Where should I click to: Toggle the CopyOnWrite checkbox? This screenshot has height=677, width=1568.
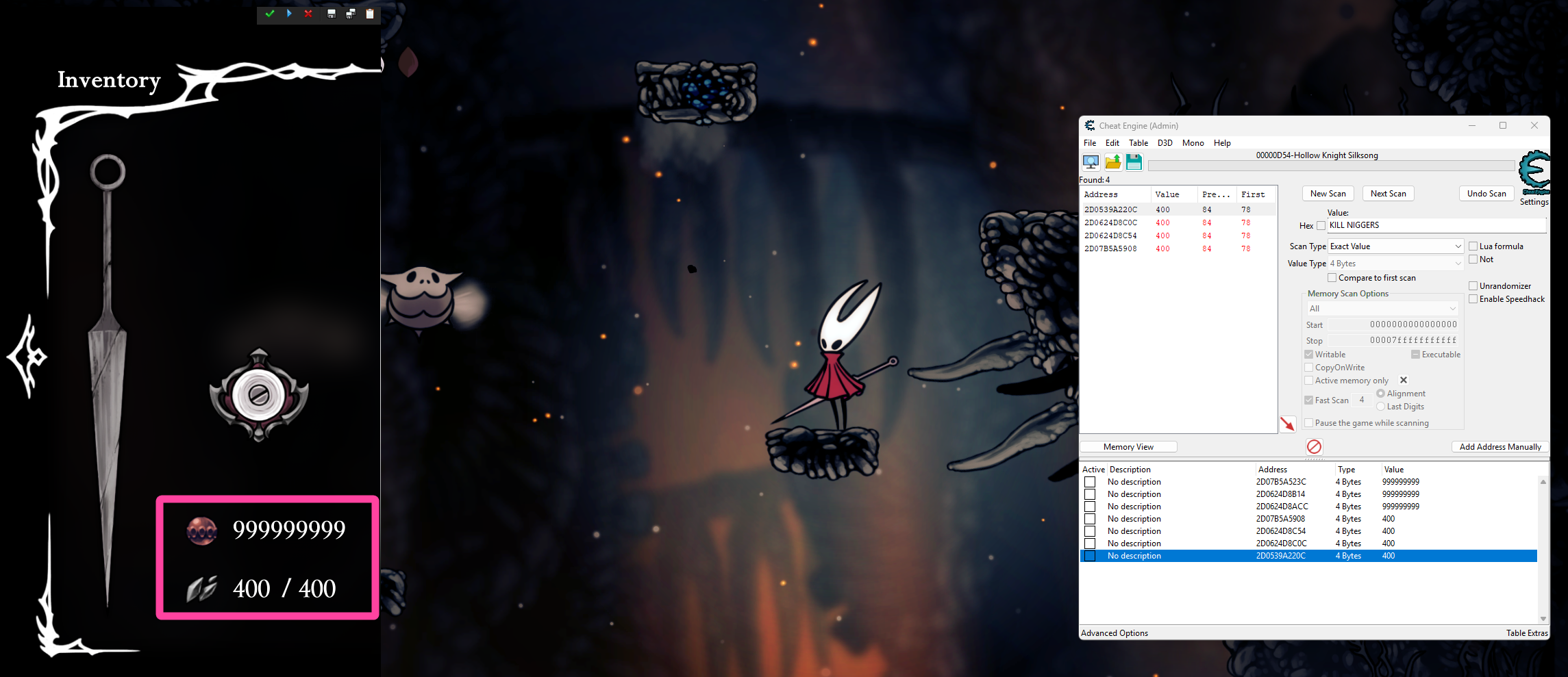(x=1309, y=368)
